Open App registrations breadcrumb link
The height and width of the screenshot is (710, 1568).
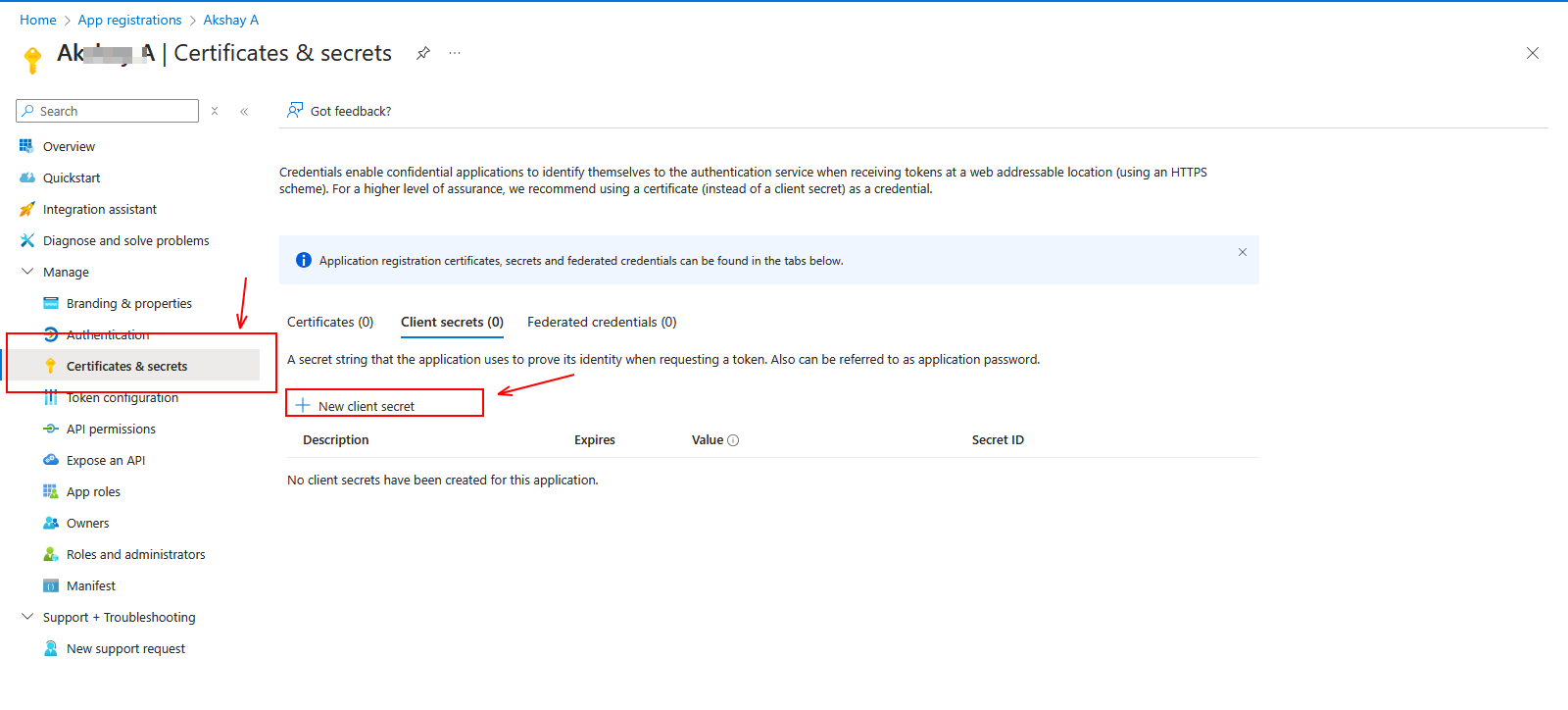pos(129,20)
